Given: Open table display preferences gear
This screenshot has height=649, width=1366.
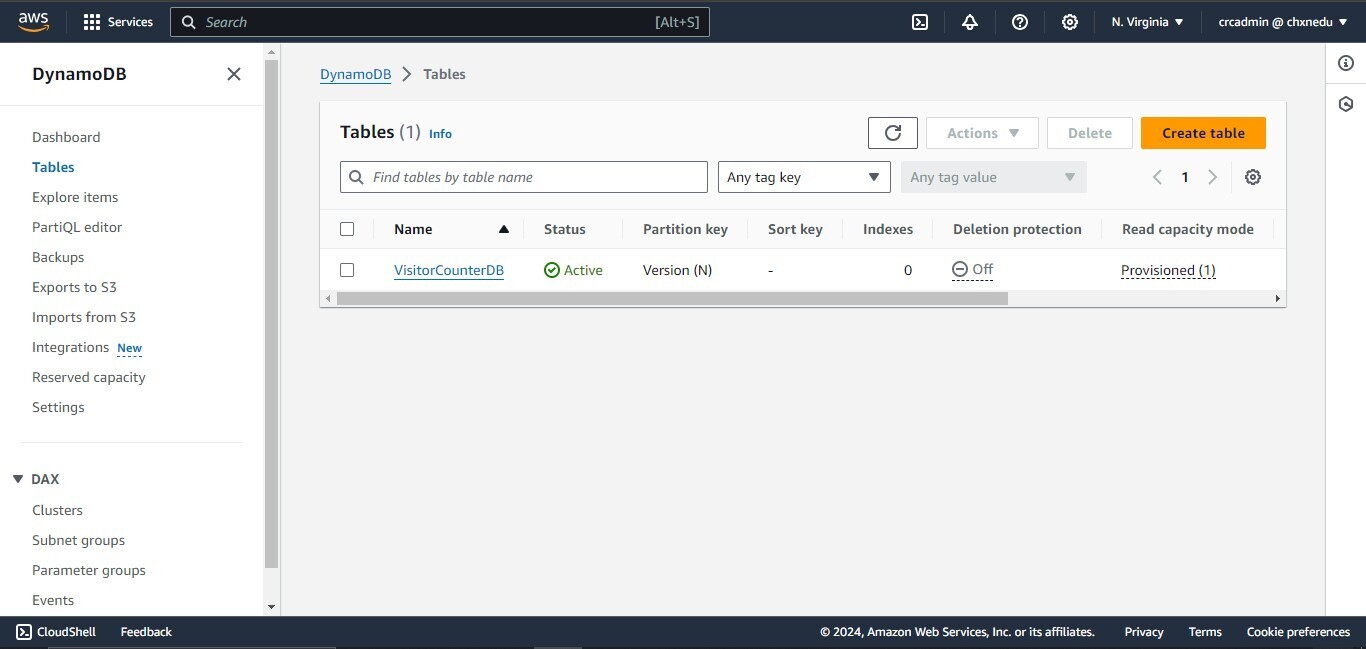Looking at the screenshot, I should coord(1253,177).
